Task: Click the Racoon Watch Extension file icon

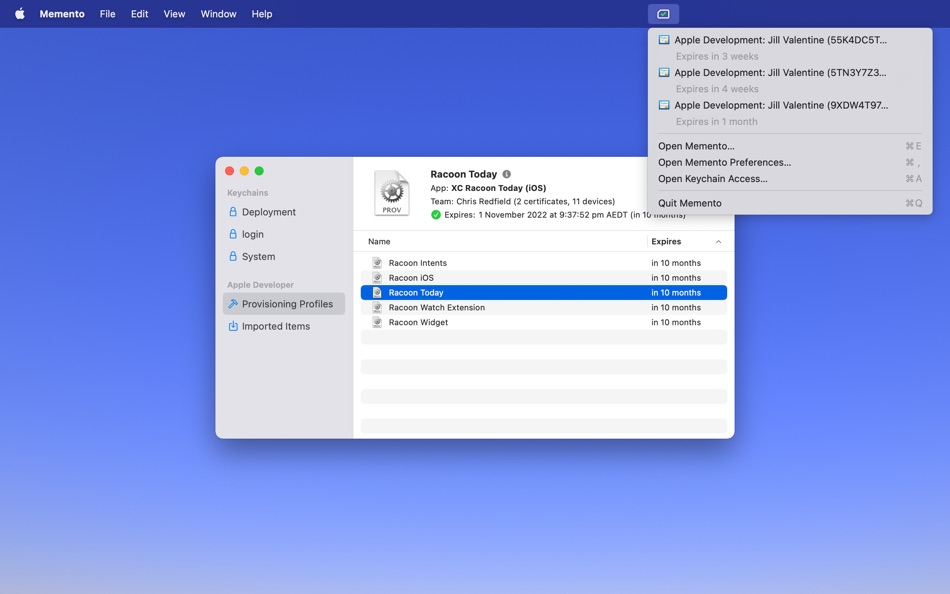Action: click(377, 307)
